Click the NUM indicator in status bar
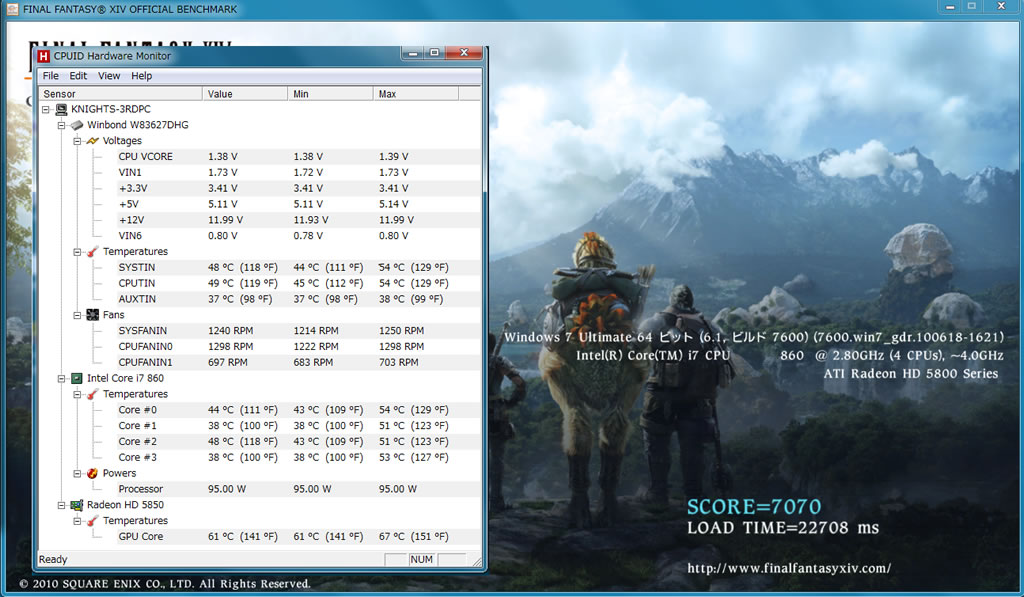The image size is (1024, 597). [x=422, y=560]
